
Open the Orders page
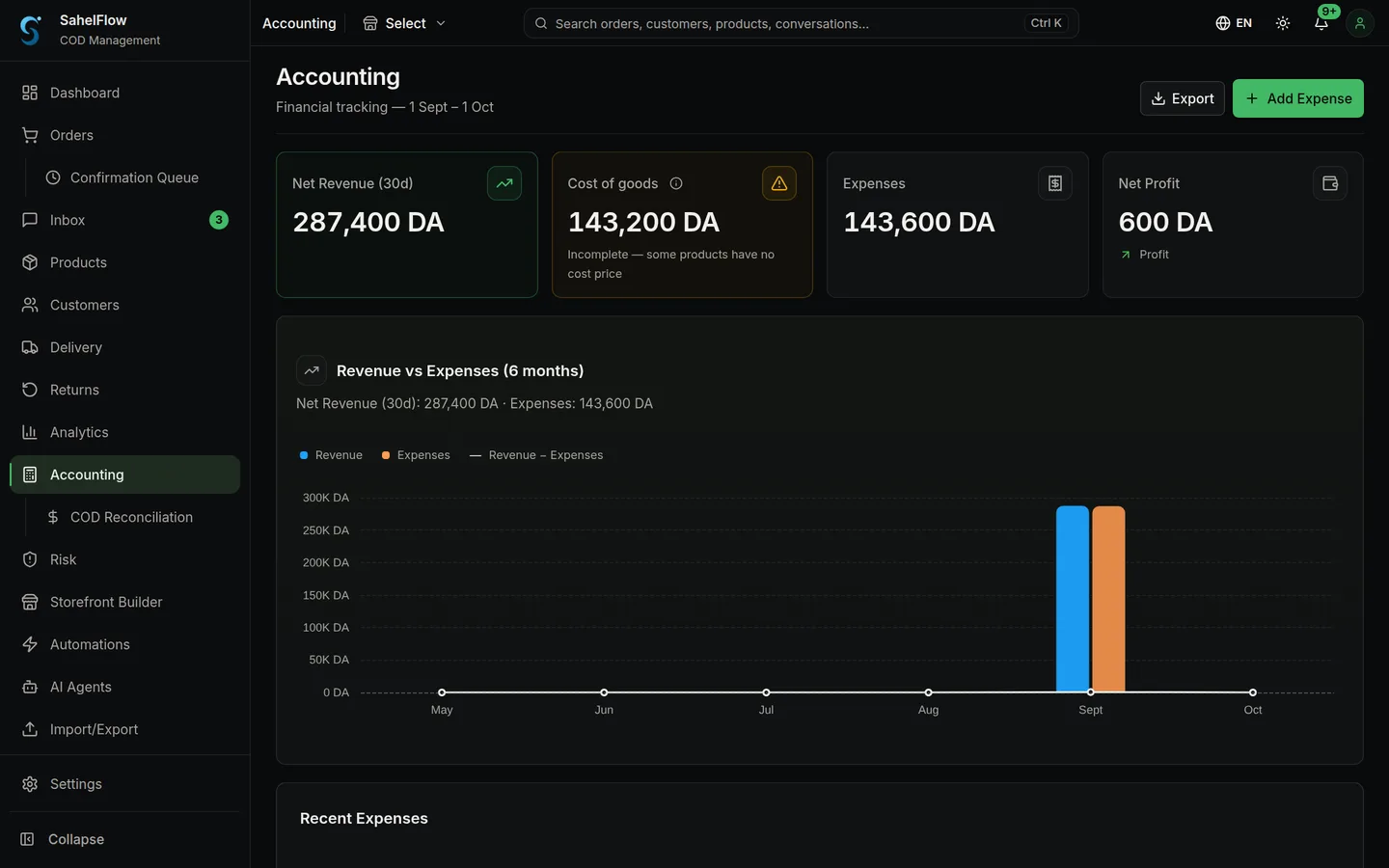124,135
